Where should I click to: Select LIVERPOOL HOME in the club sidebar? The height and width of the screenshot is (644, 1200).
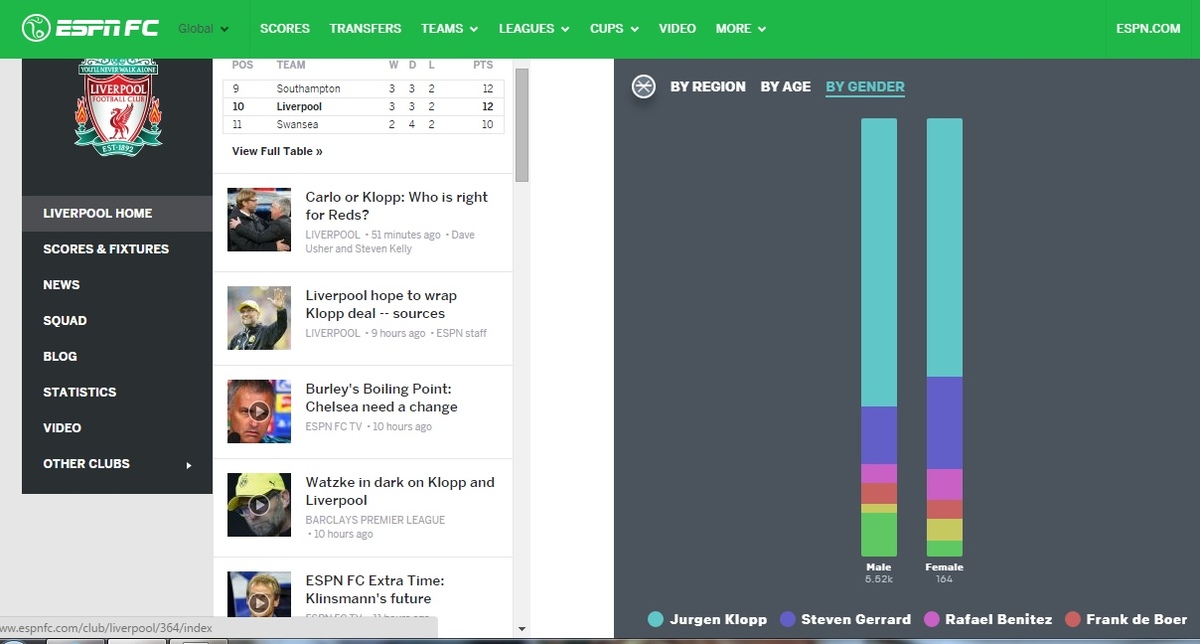coord(117,213)
